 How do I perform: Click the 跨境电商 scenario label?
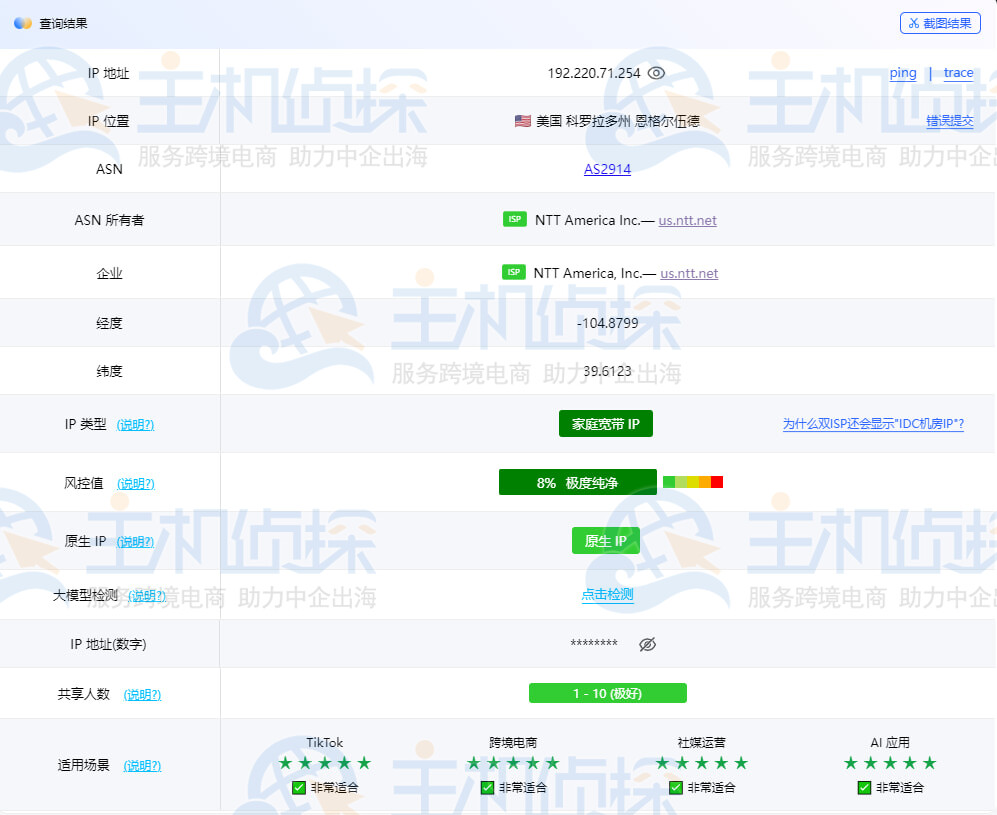coord(513,743)
